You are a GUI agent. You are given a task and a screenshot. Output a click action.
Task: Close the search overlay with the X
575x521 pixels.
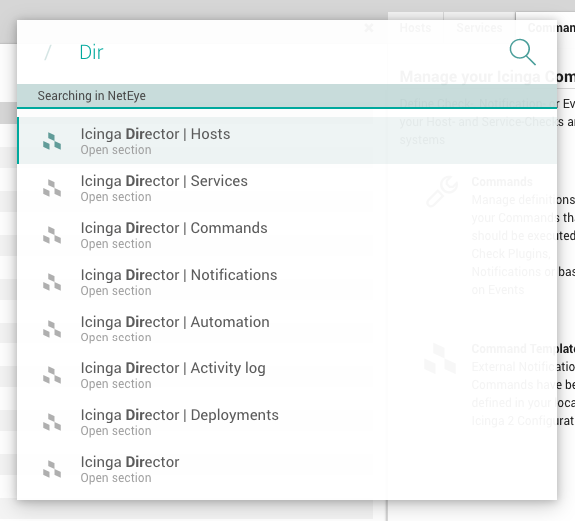(x=369, y=28)
